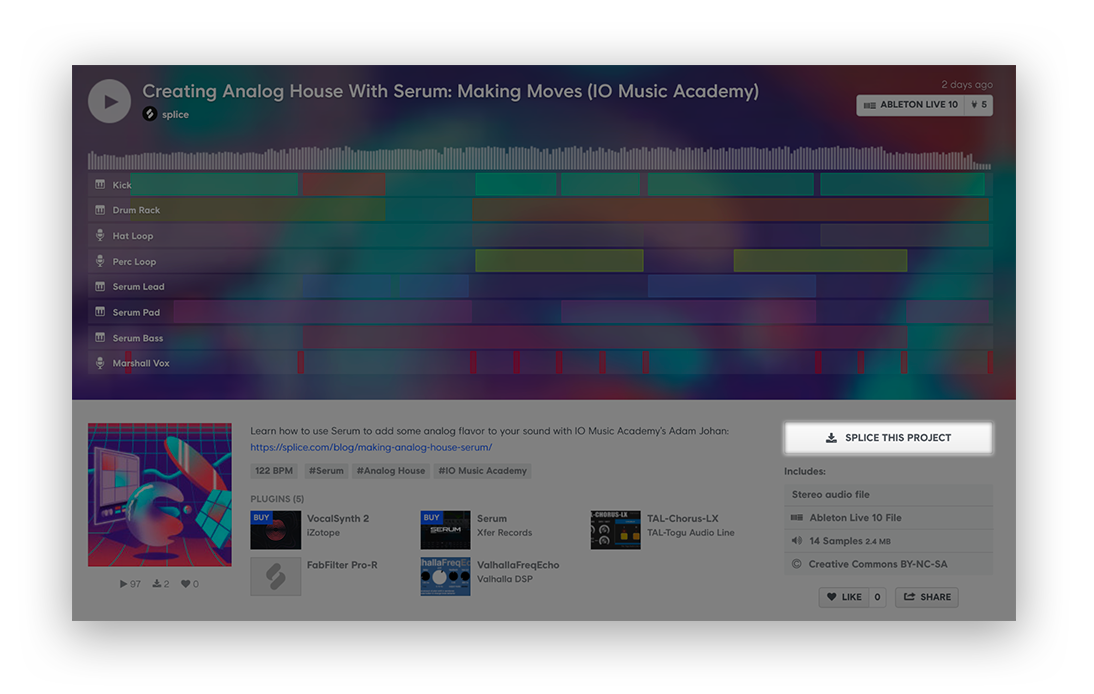The image size is (1094, 694).
Task: Click the #IO Music Academy tag
Action: pyautogui.click(x=482, y=471)
